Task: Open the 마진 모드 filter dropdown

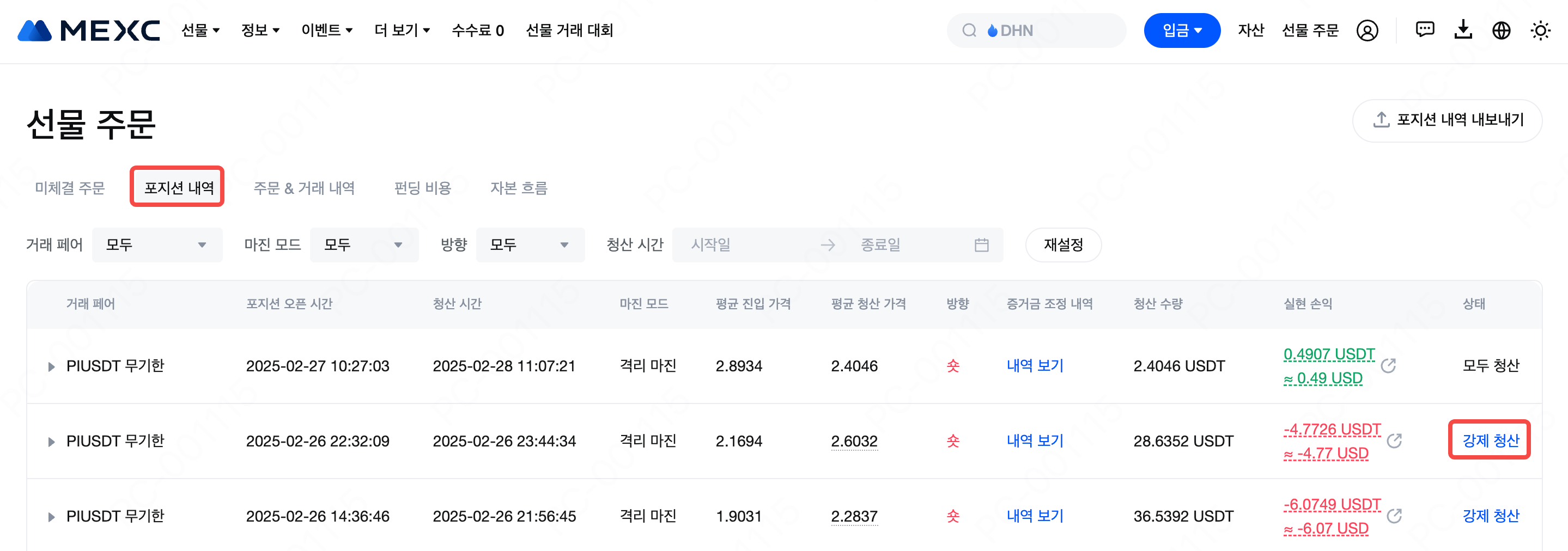Action: [x=363, y=245]
